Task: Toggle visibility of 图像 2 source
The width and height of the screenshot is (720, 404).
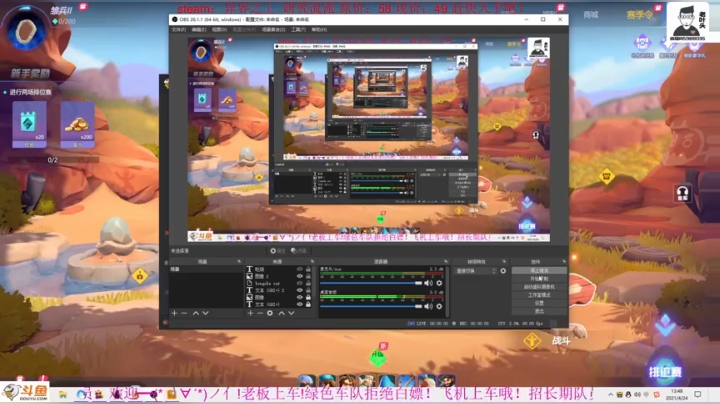Action: 300,276
